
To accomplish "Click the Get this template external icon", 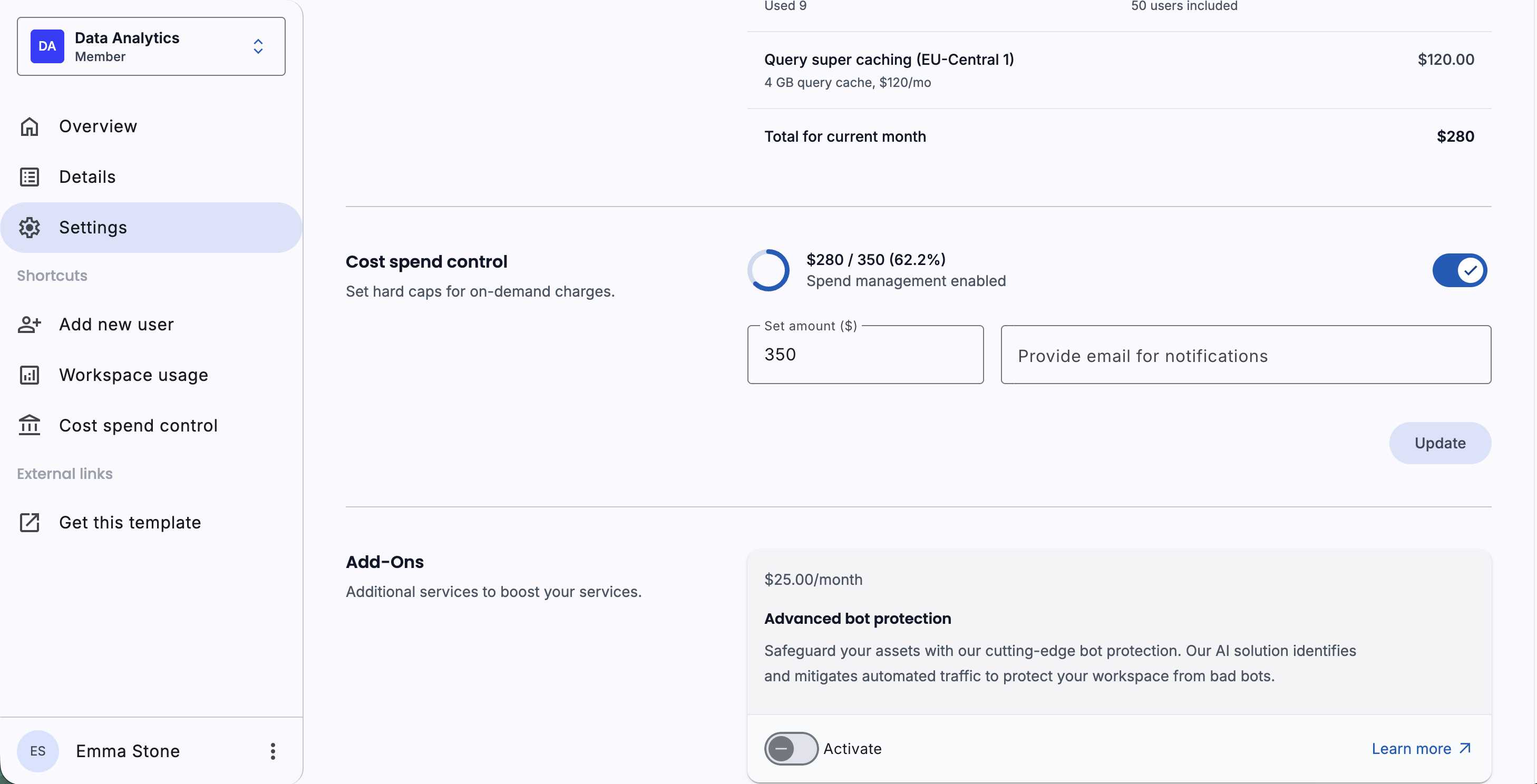I will tap(29, 522).
